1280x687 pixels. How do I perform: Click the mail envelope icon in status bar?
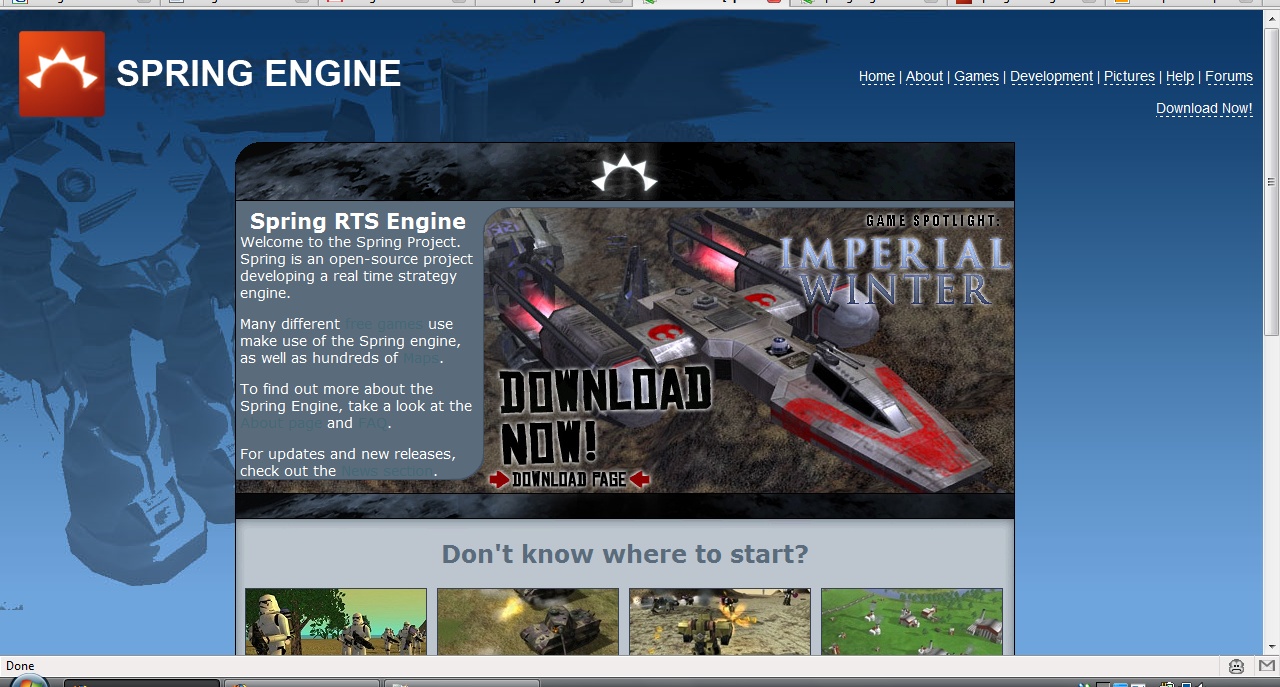pos(1266,666)
